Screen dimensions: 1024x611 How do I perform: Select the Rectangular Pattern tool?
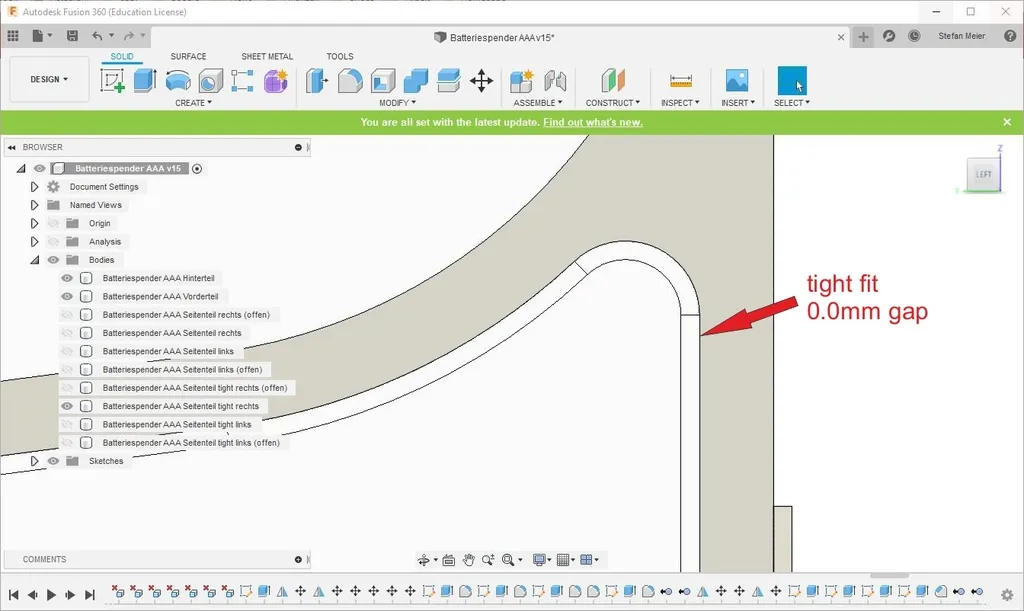(x=242, y=81)
